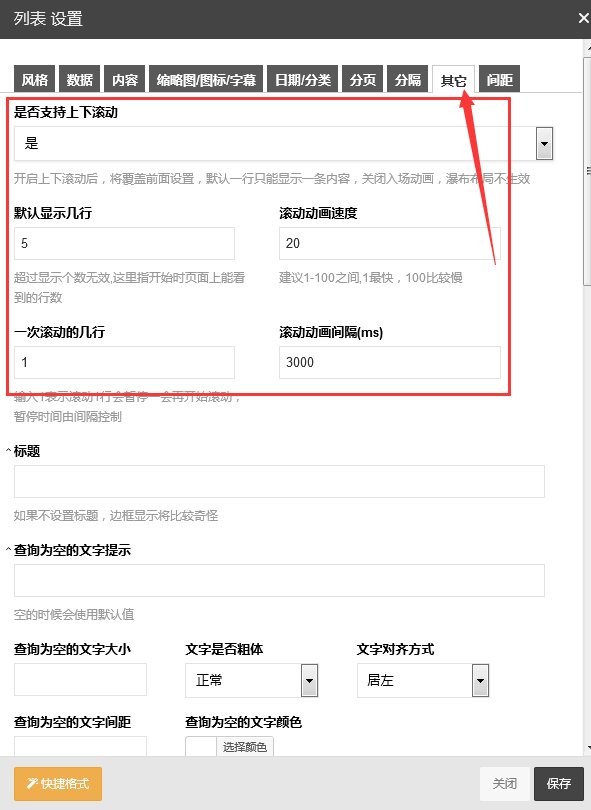Click the 选择颜色 button
591x810 pixels.
[245, 747]
